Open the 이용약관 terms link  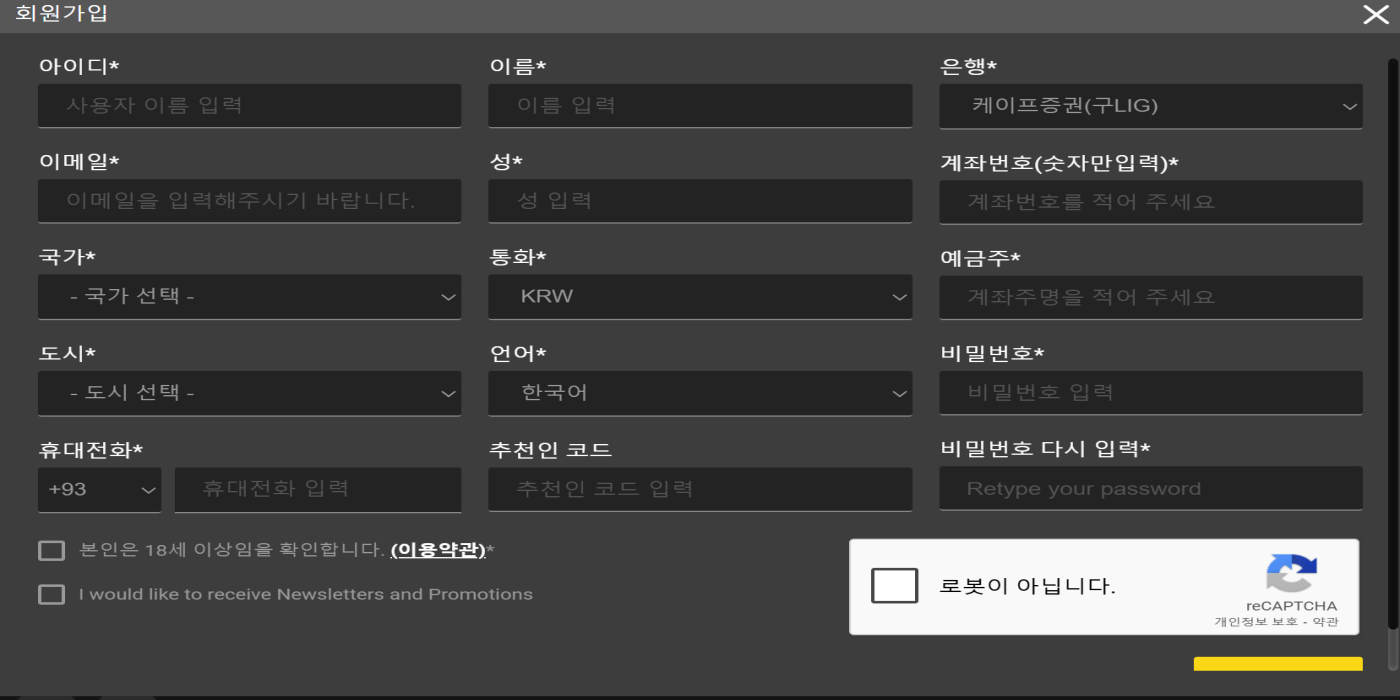pos(438,550)
